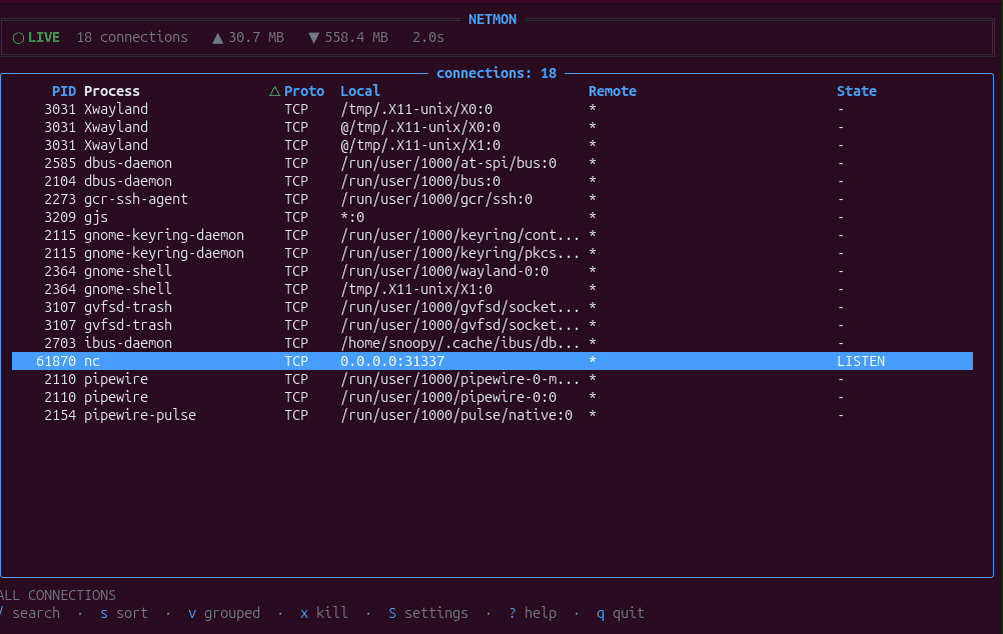The image size is (1003, 634).
Task: Select the dbus-daemon row with PID 2104
Action: pyautogui.click(x=492, y=181)
